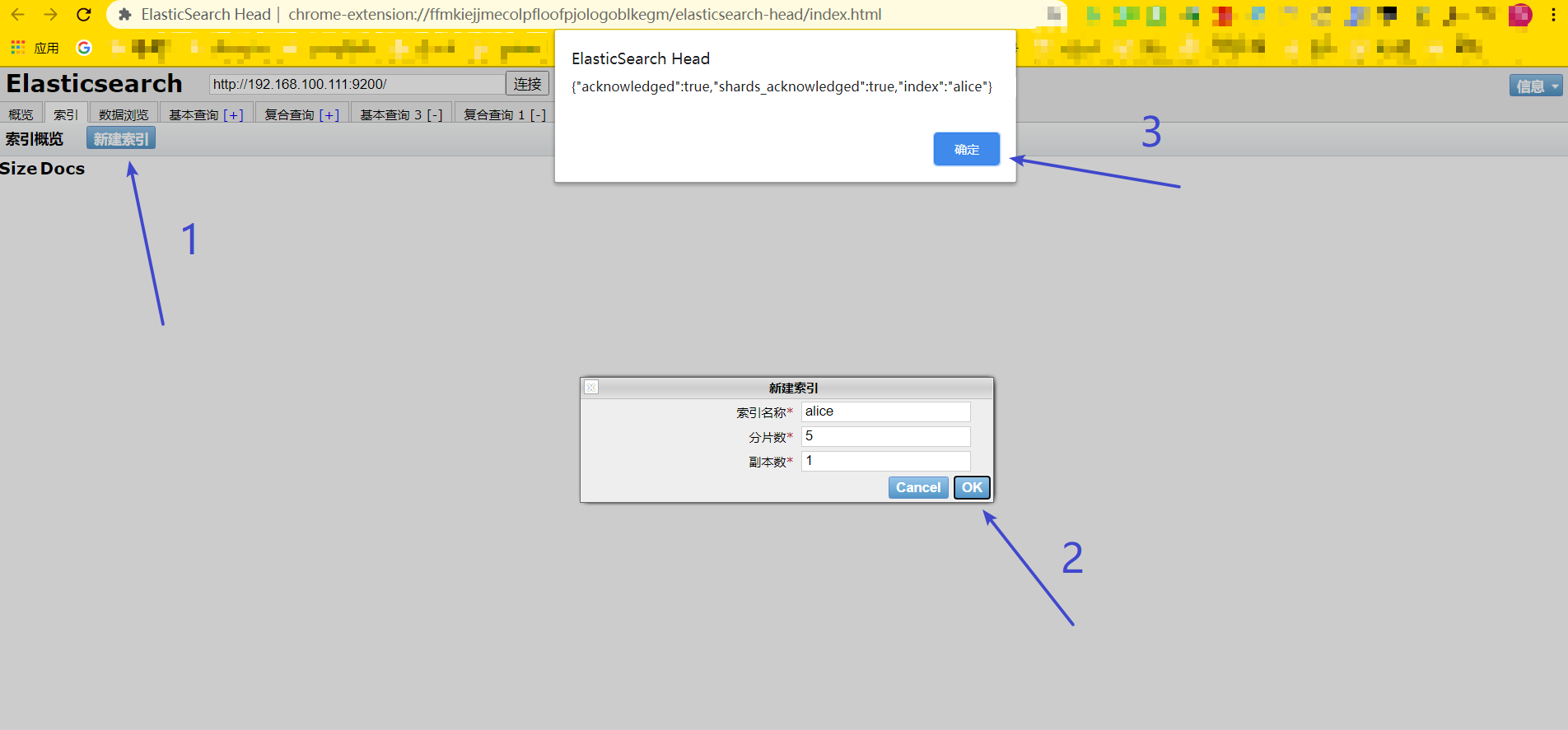The width and height of the screenshot is (1568, 730).
Task: Add a new 复合查询 tab via [+]
Action: 329,115
